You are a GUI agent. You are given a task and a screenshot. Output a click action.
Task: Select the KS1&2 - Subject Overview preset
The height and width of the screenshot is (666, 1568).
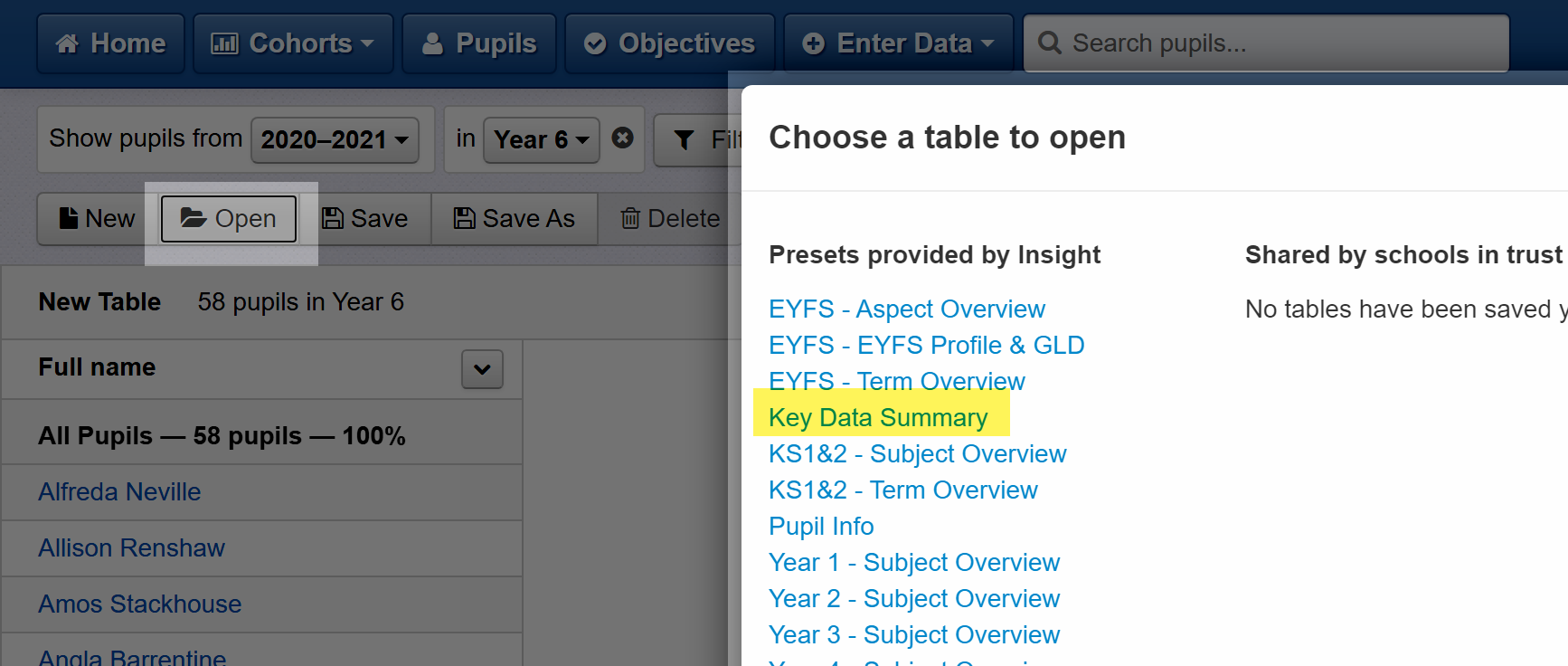[917, 453]
